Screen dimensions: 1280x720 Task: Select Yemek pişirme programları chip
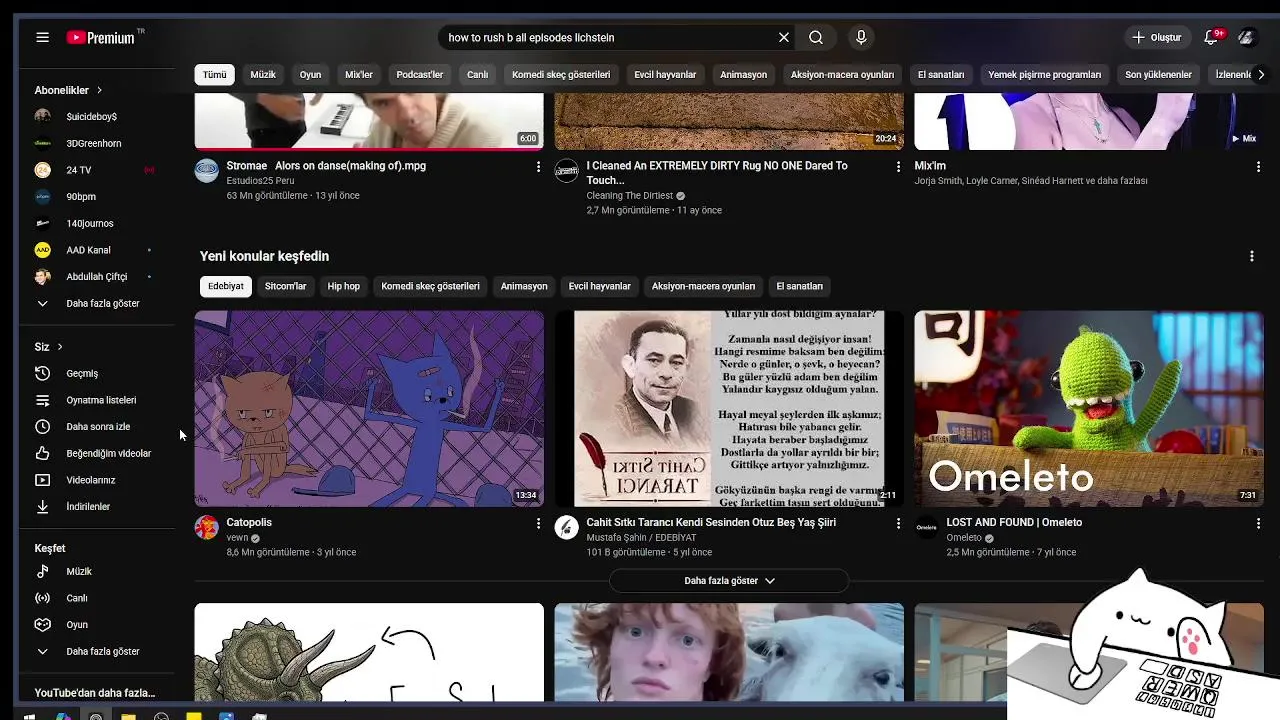coord(1045,75)
